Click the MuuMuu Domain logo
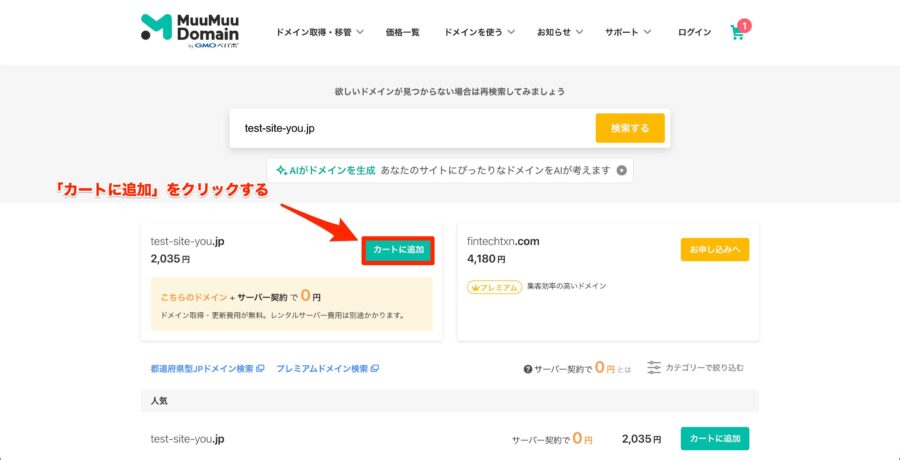The height and width of the screenshot is (460, 900). [190, 31]
